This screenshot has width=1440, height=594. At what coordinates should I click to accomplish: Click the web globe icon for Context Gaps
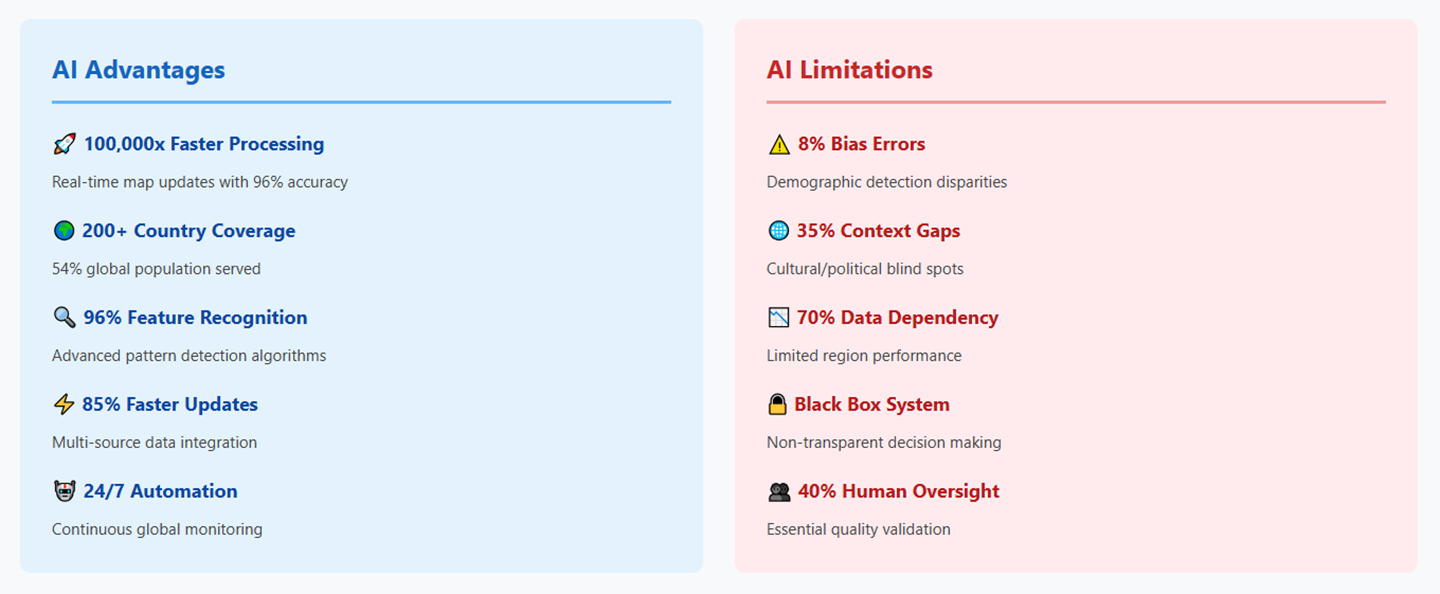778,231
